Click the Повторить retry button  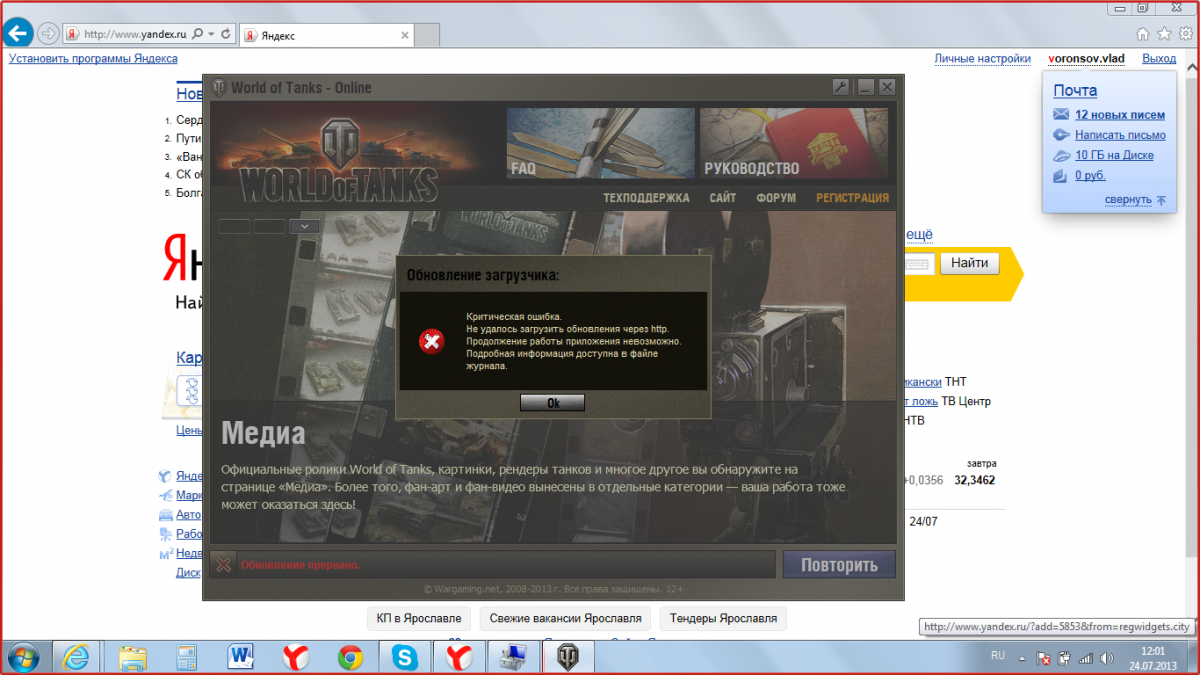[x=839, y=565]
